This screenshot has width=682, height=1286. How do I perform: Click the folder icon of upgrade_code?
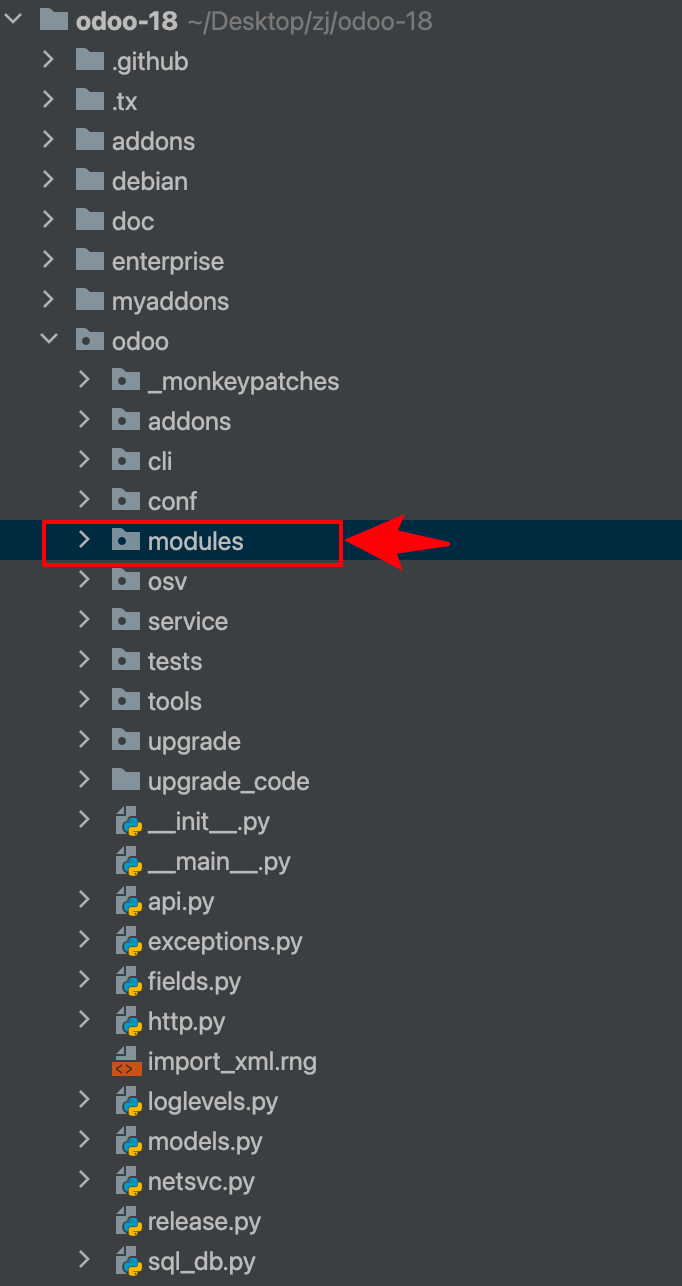[125, 781]
